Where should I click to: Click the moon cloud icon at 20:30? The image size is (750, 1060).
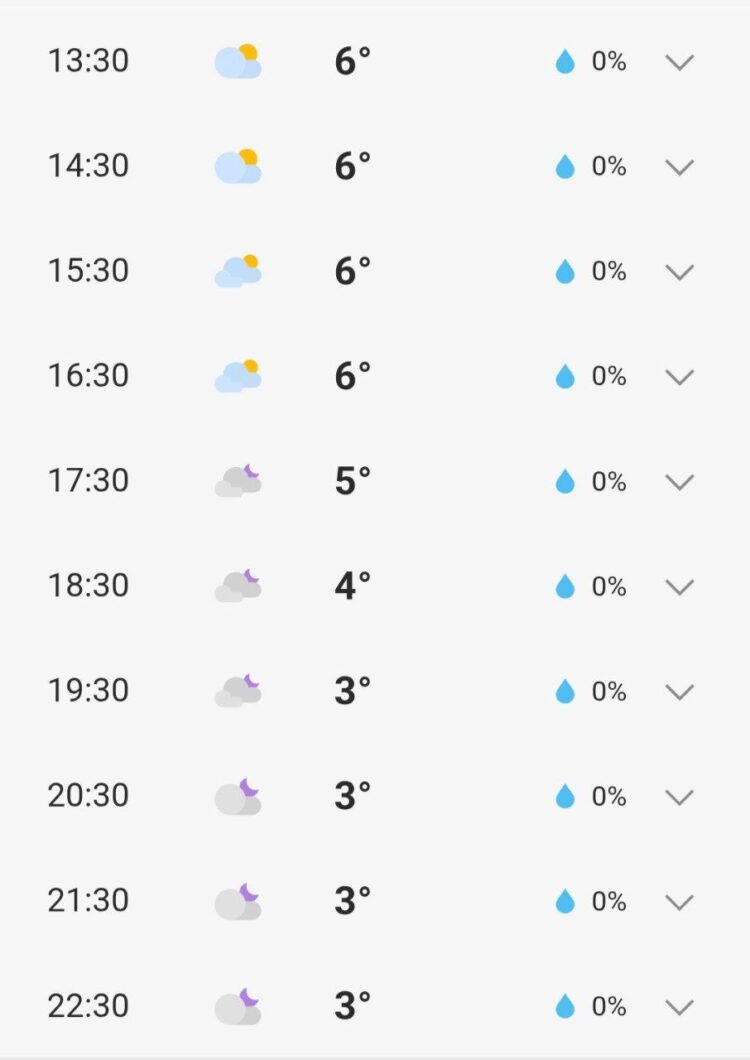(238, 797)
